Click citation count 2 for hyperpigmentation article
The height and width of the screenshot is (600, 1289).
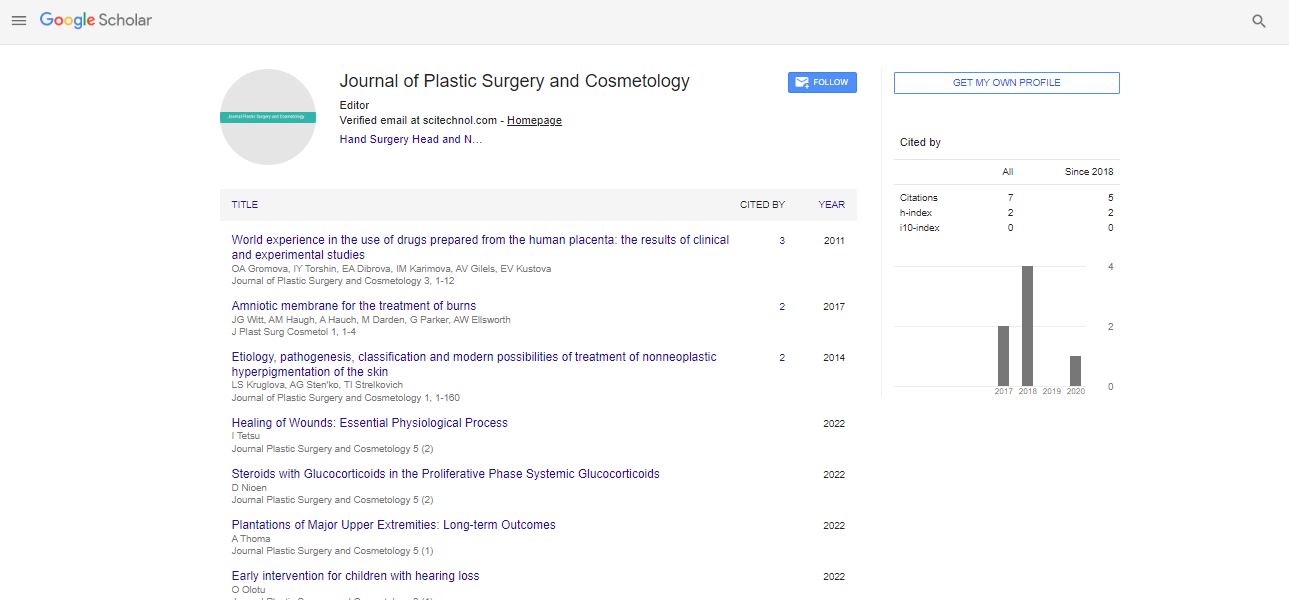[782, 358]
